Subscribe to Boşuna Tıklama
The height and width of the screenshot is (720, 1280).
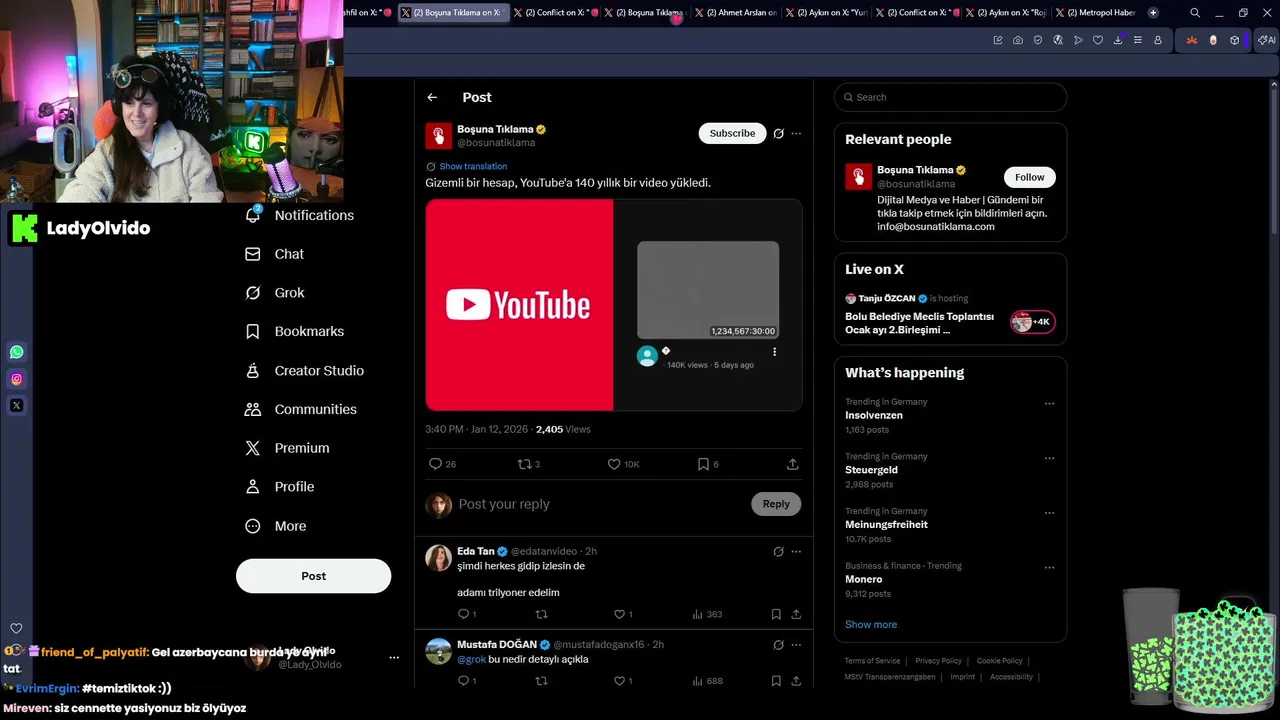[732, 133]
